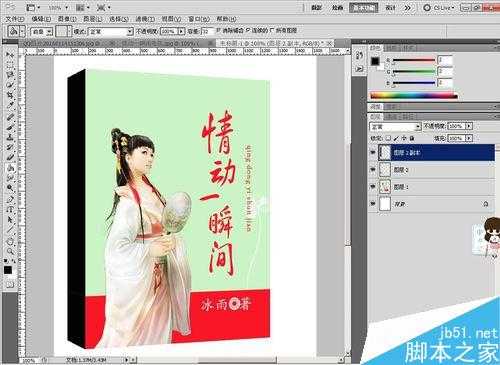Open layer fill 100% arrow
The image size is (500, 365).
click(469, 138)
